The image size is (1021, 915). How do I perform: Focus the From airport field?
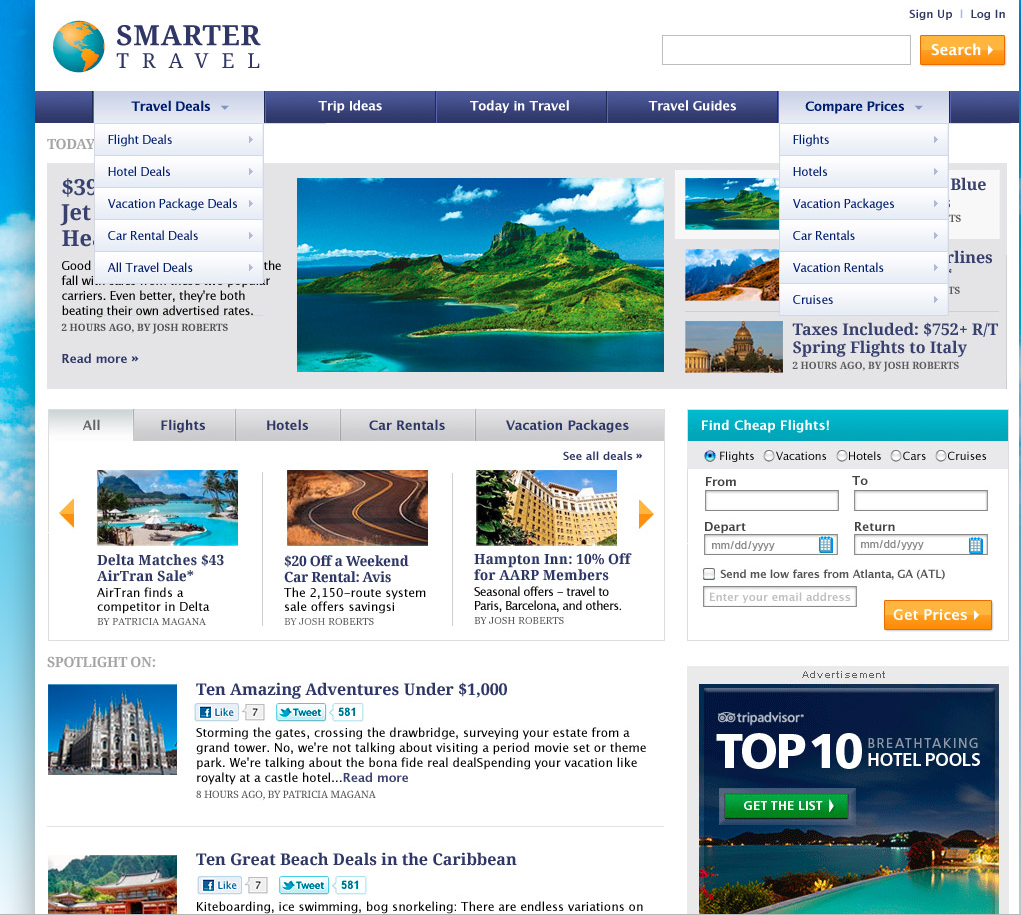pos(772,500)
